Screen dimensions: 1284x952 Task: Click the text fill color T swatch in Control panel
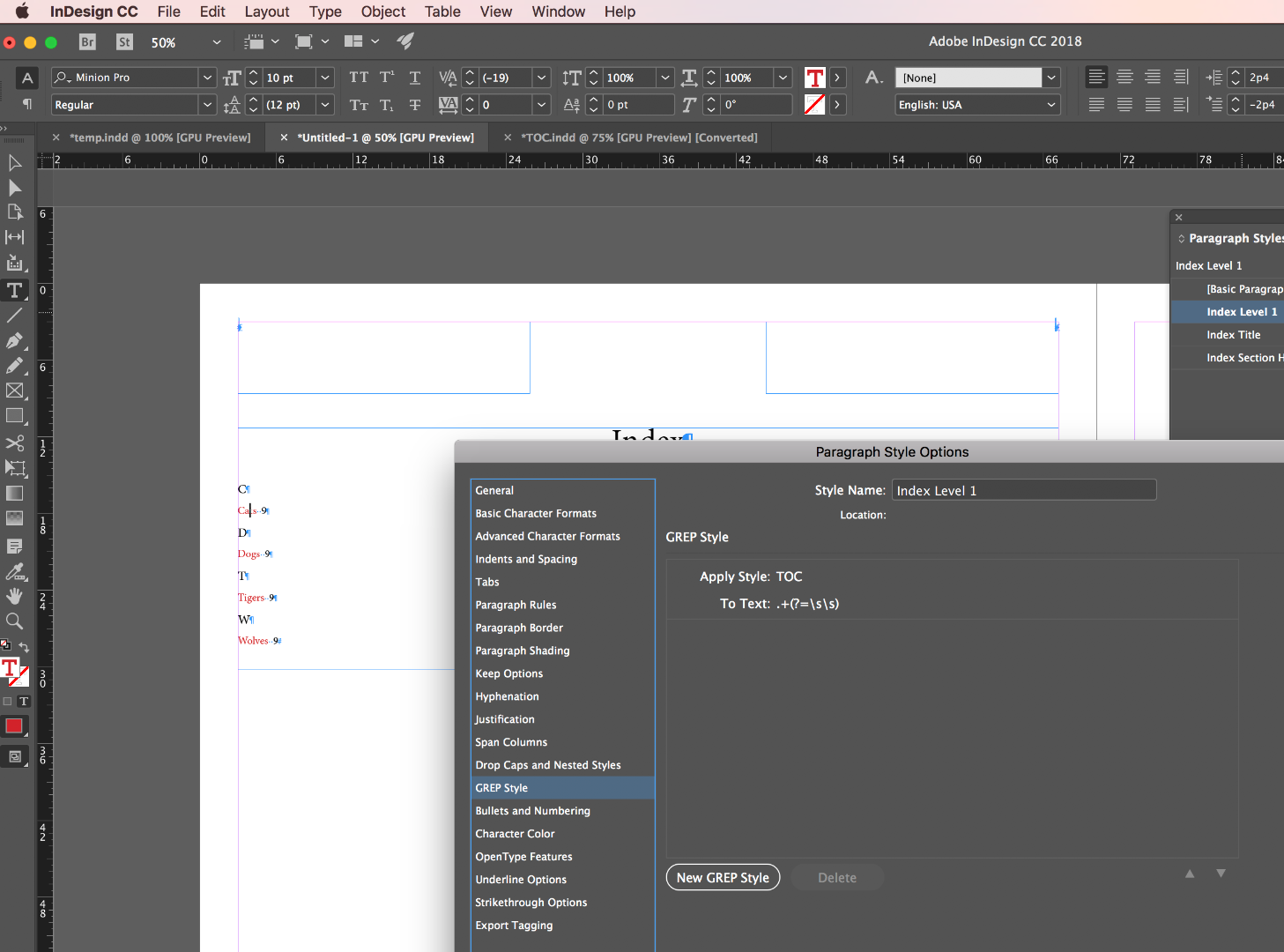[815, 78]
